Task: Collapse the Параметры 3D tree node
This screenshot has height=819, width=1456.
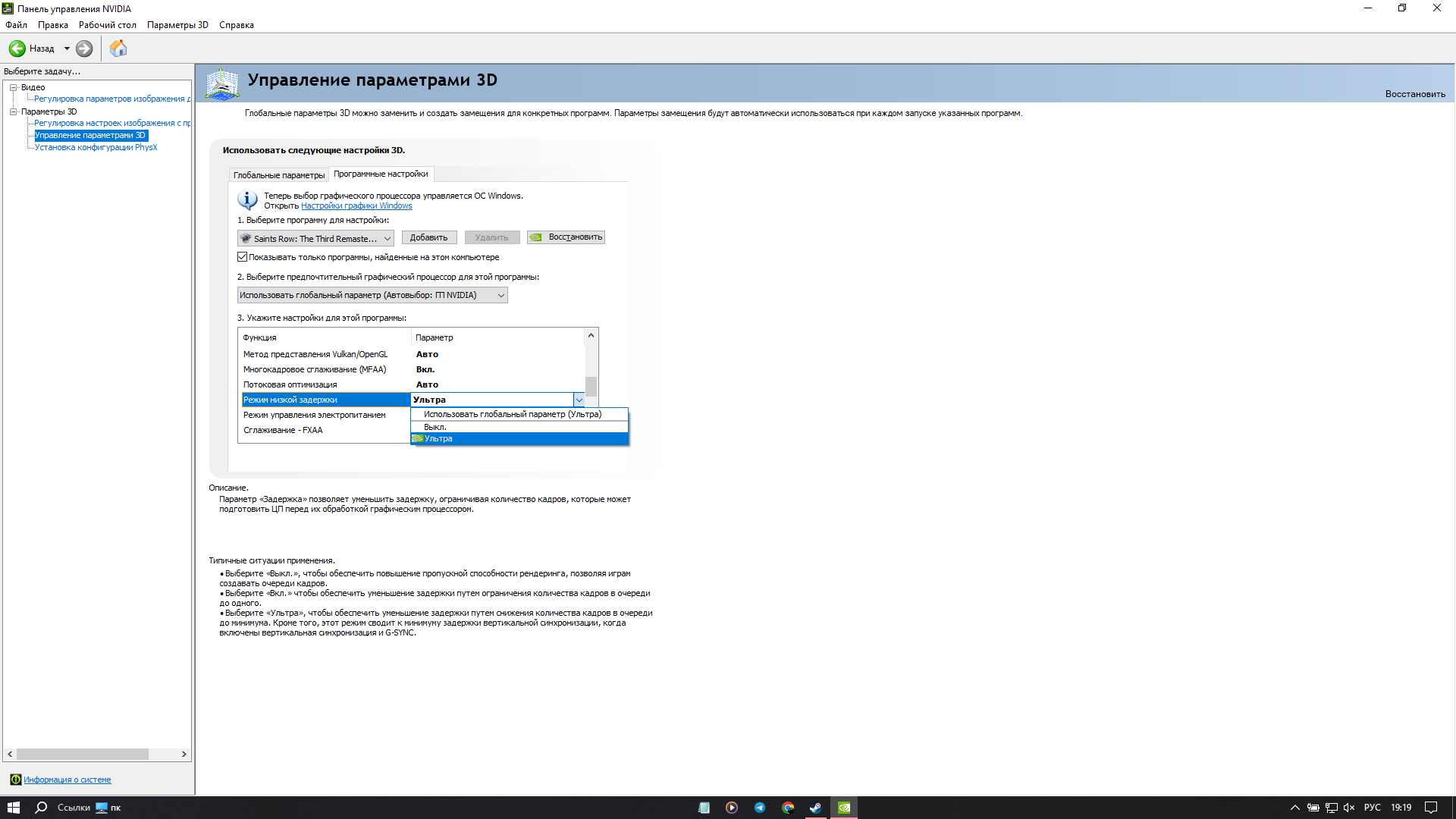Action: tap(13, 111)
